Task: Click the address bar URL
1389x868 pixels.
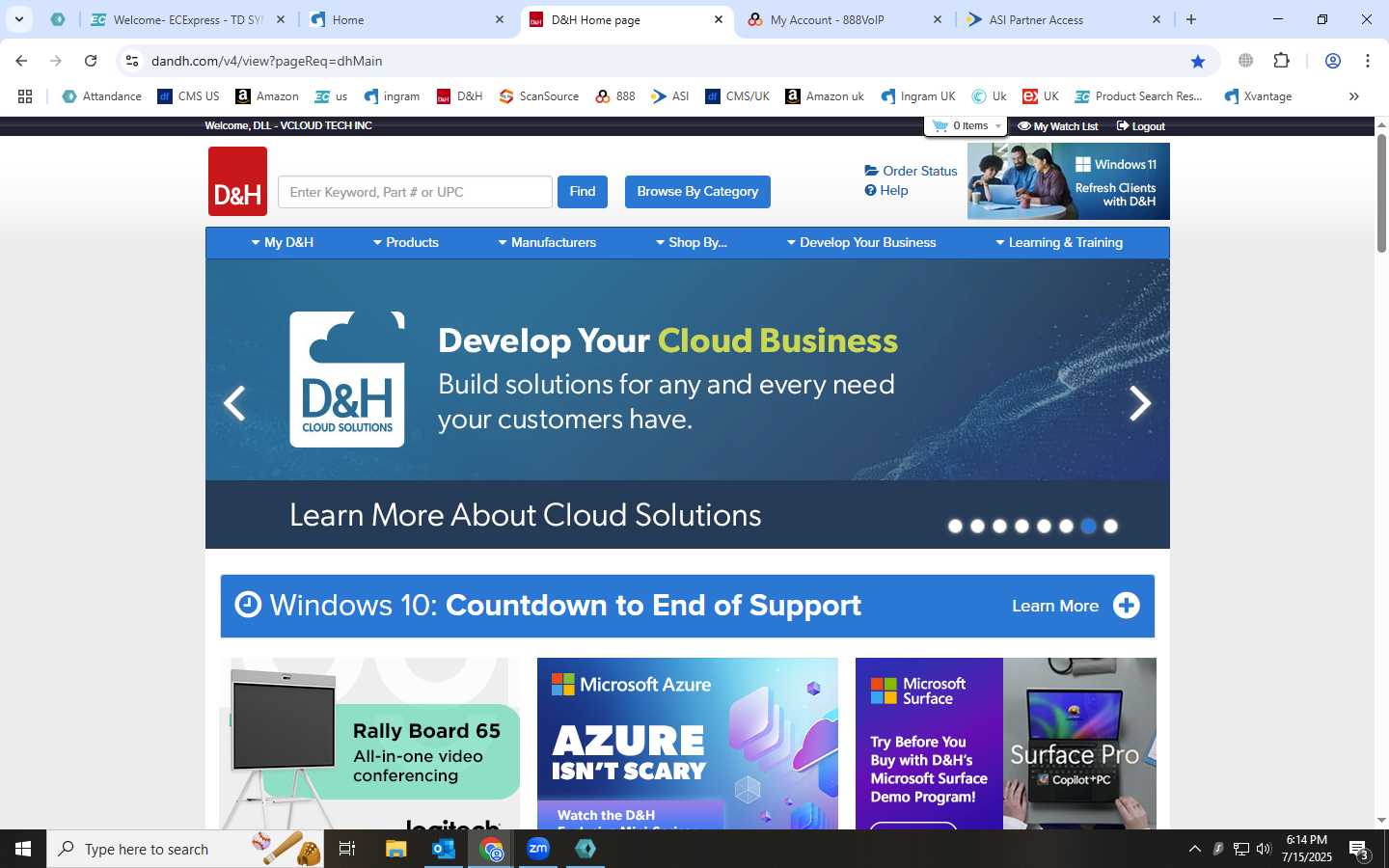Action: (x=267, y=61)
